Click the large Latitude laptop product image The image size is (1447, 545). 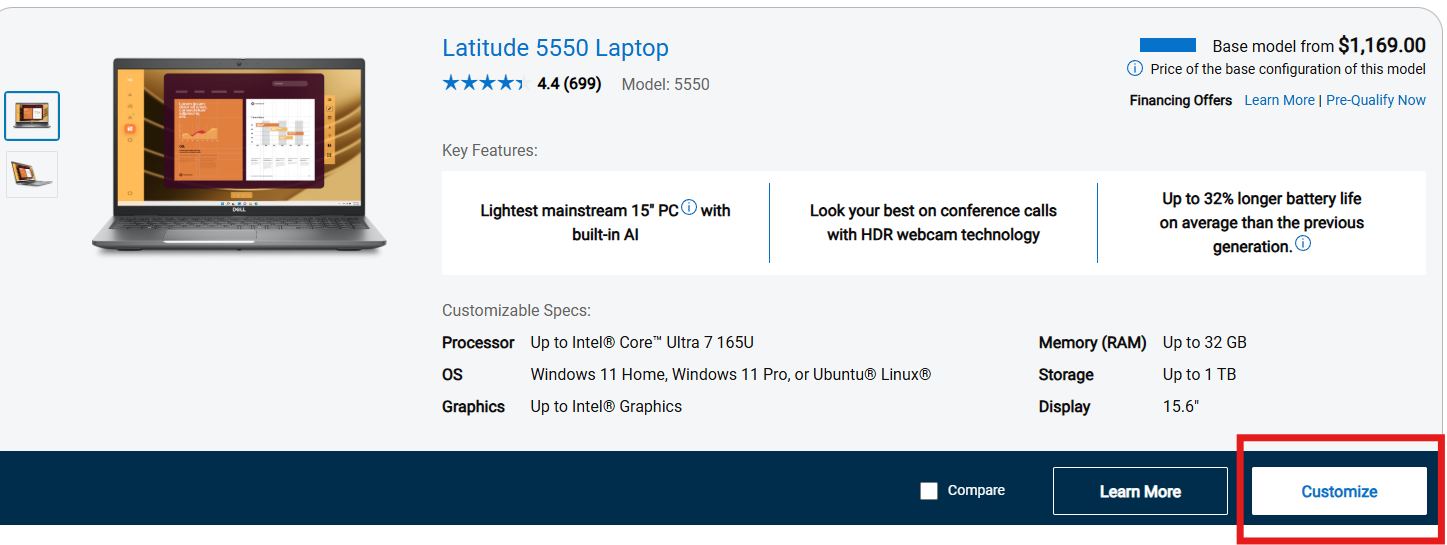coord(239,155)
